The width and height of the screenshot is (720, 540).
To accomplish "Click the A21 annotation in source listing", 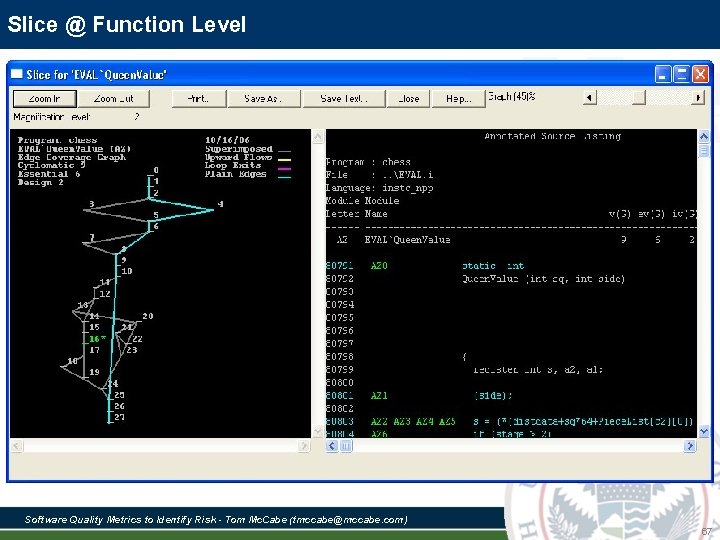I will pos(379,395).
